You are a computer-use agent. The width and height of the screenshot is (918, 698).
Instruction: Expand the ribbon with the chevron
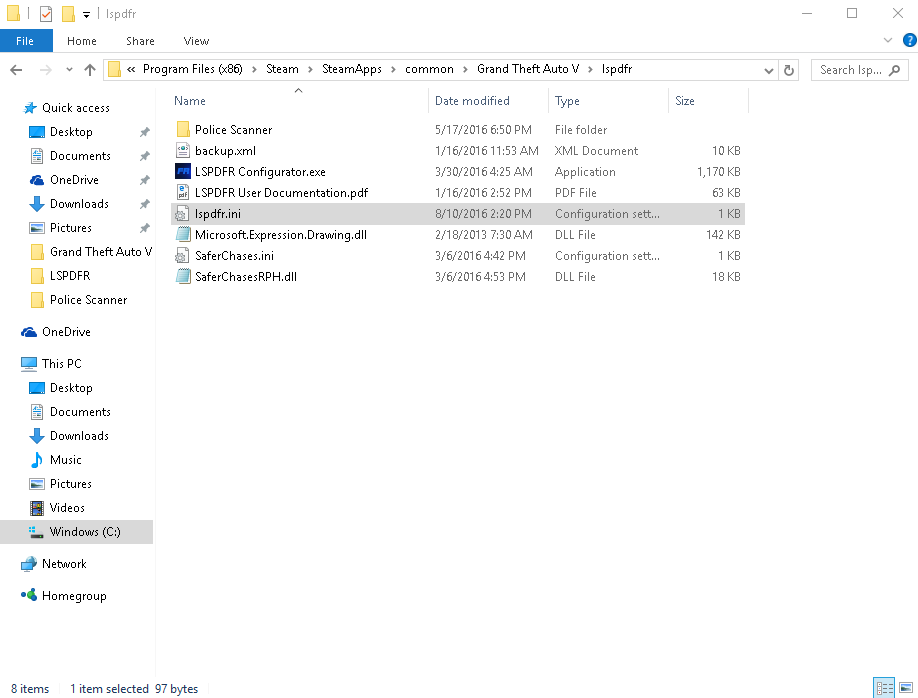(888, 40)
